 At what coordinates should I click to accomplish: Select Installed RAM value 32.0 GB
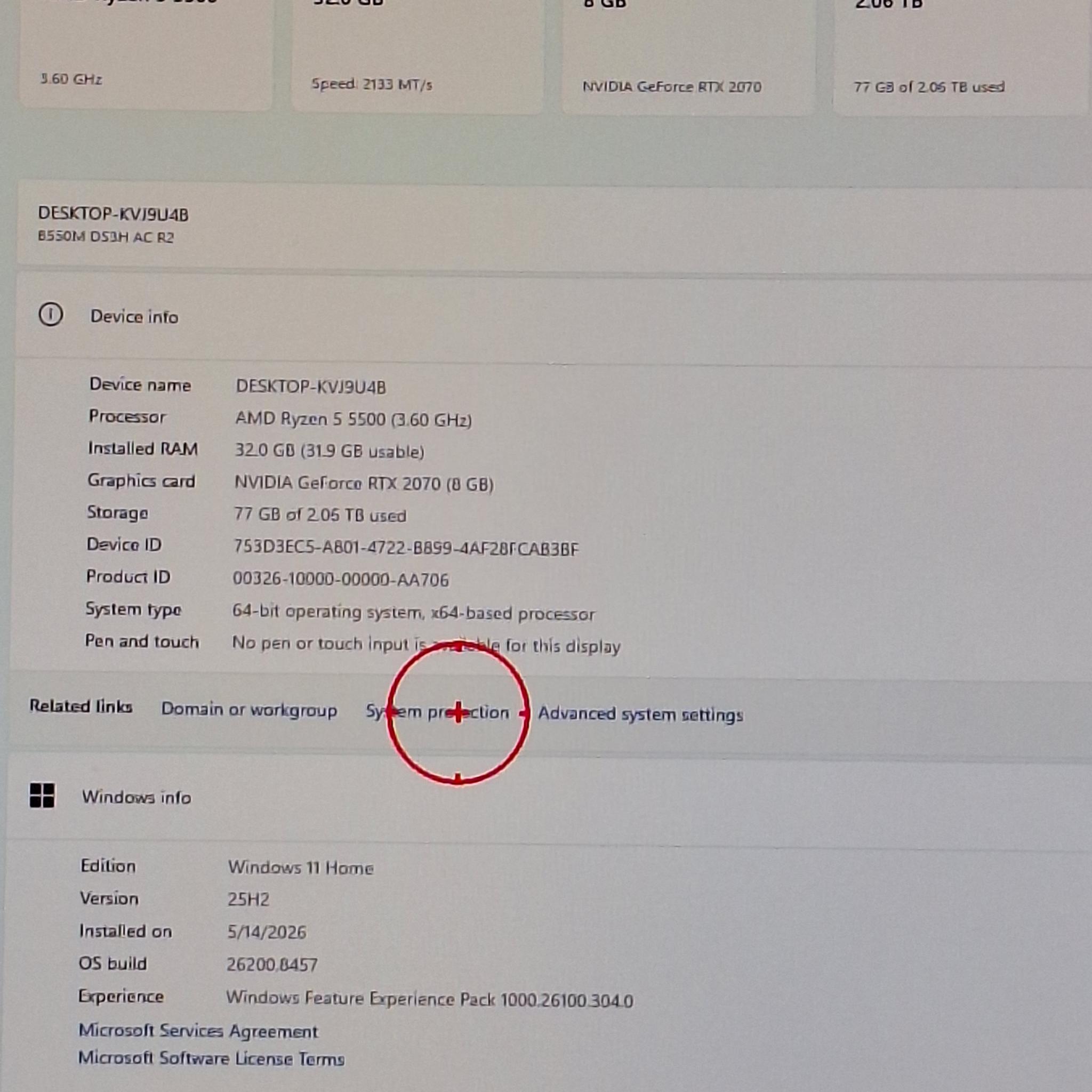pyautogui.click(x=329, y=451)
